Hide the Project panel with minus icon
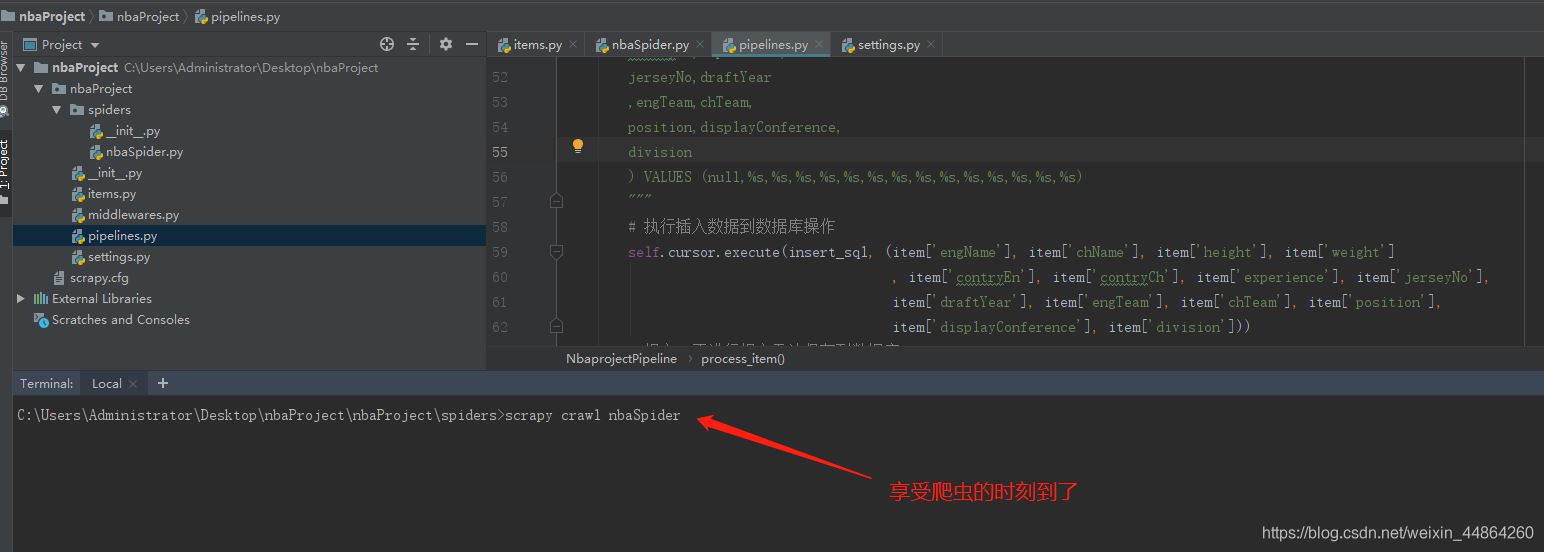The width and height of the screenshot is (1544, 552). (x=472, y=44)
